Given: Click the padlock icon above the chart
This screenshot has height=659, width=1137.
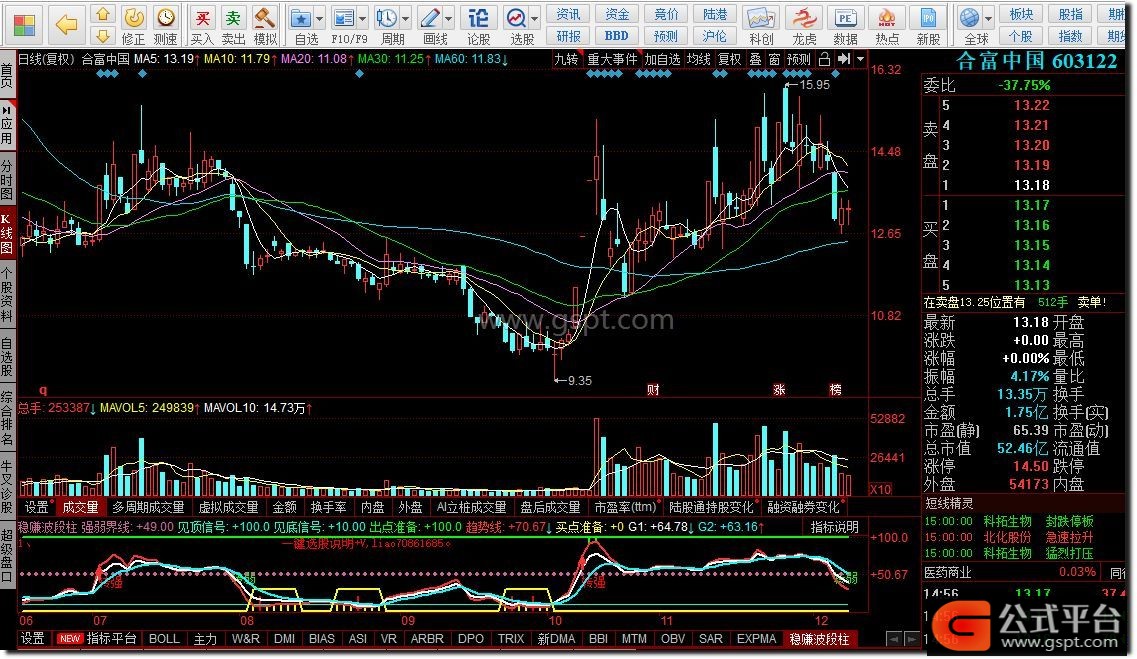Looking at the screenshot, I should click(x=824, y=59).
